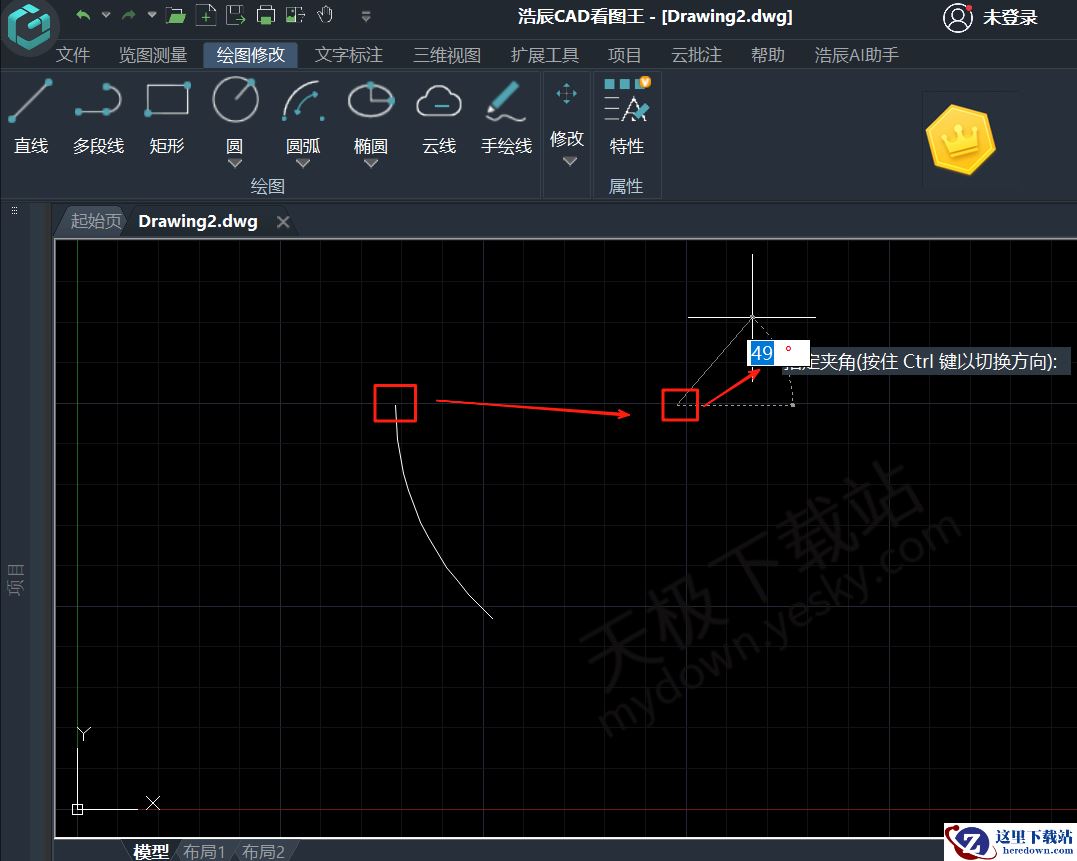
Task: Open the 帮助 menu
Action: tap(768, 55)
